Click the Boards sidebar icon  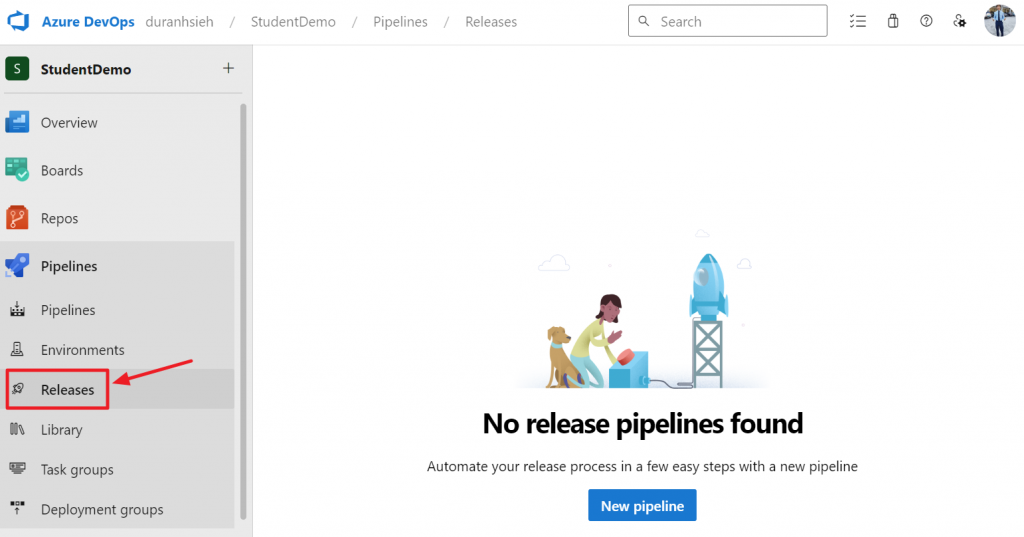click(x=17, y=170)
